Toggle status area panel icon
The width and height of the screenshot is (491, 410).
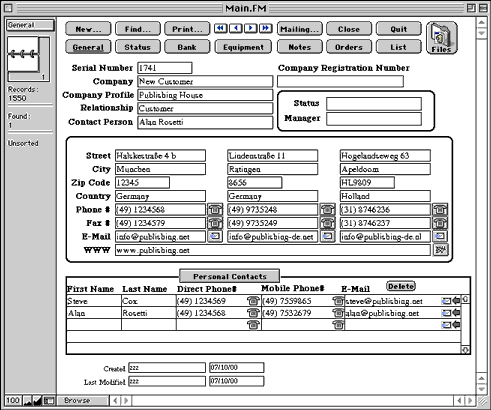[49, 400]
